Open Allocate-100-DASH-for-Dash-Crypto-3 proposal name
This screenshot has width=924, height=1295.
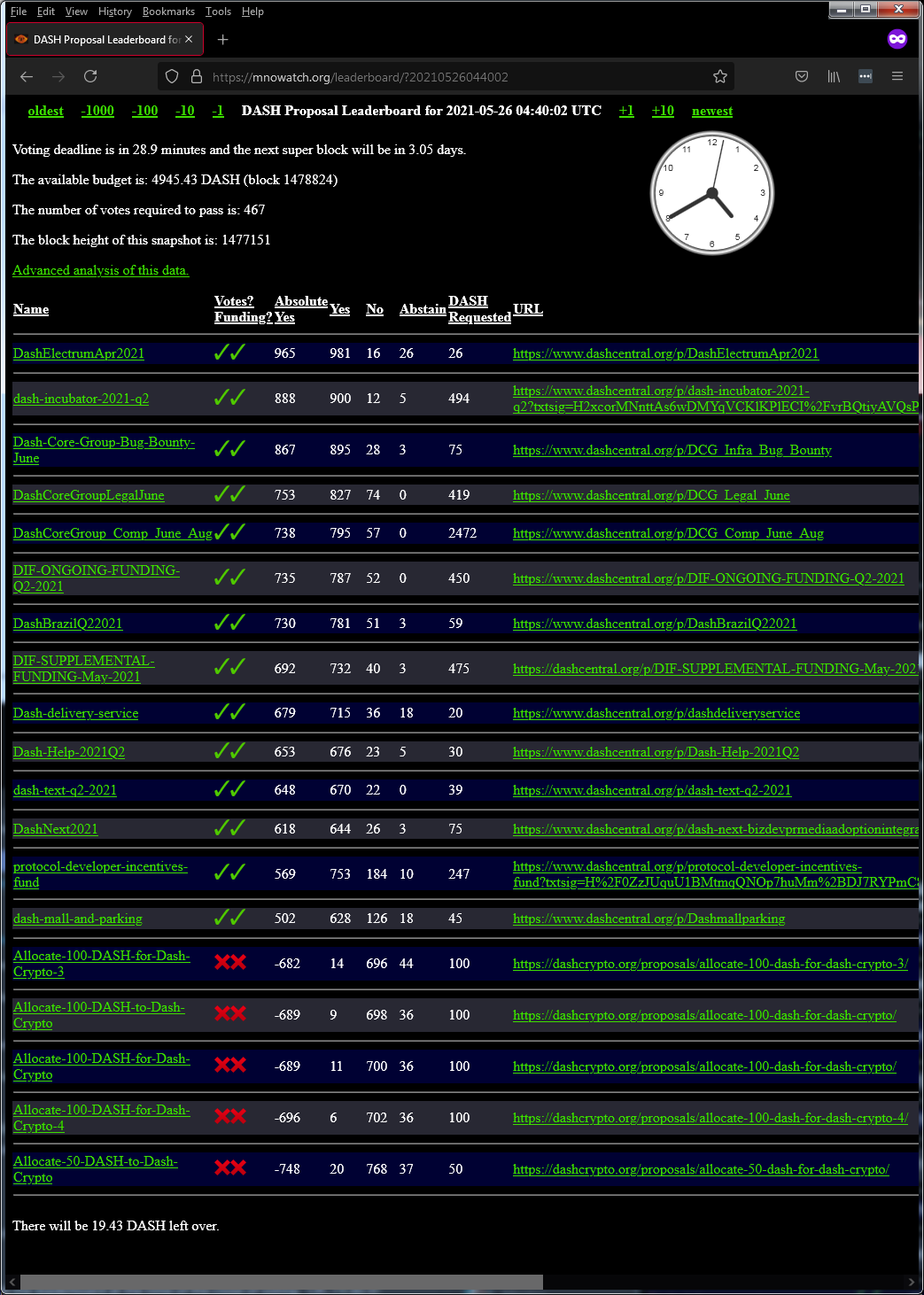(102, 964)
